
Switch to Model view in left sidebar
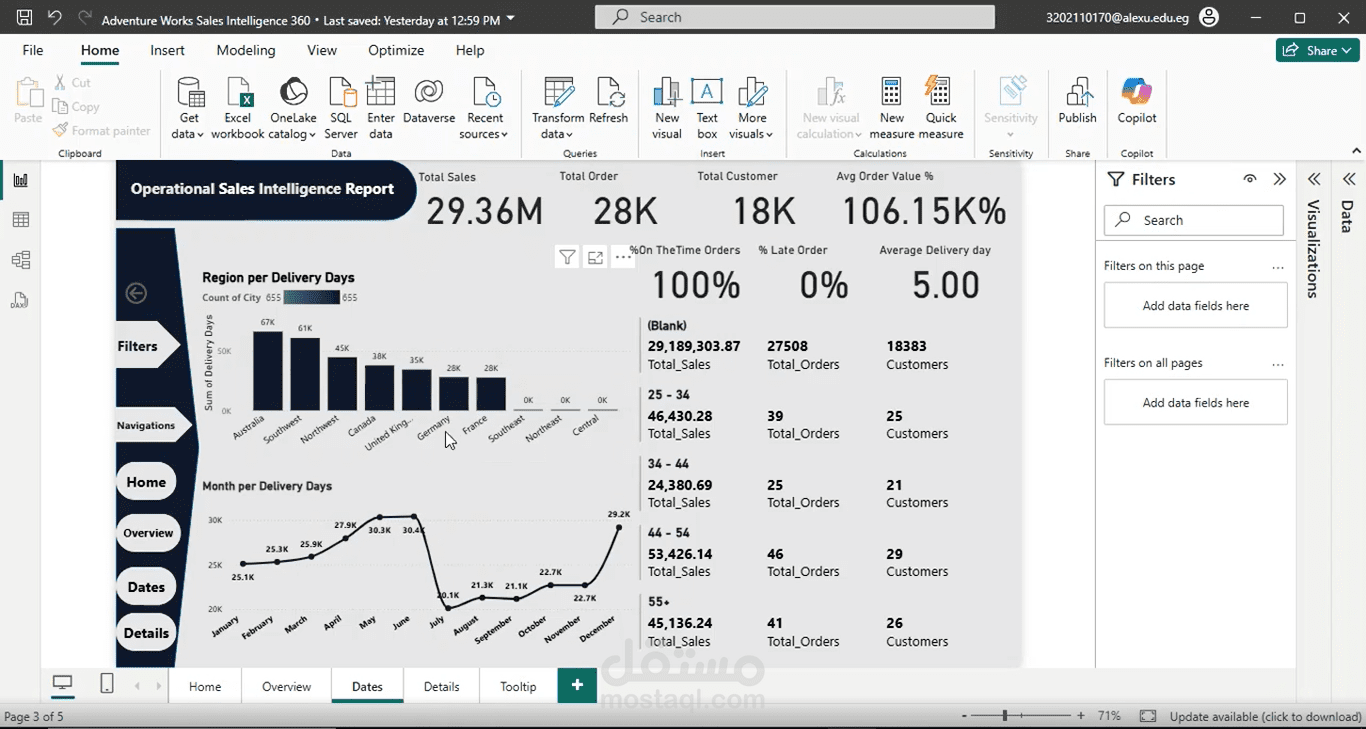pyautogui.click(x=20, y=260)
